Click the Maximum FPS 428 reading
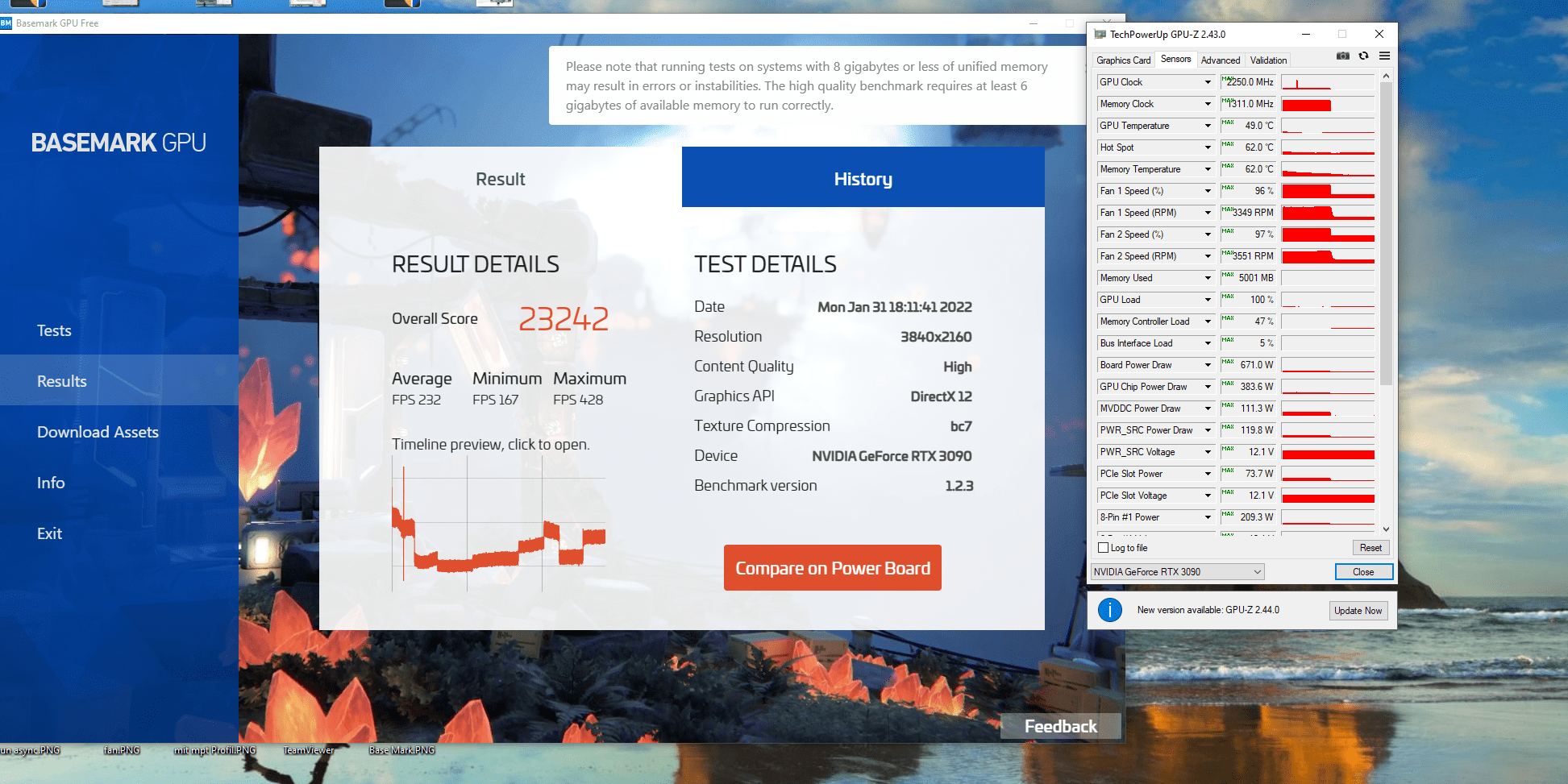The image size is (1568, 784). pyautogui.click(x=578, y=400)
